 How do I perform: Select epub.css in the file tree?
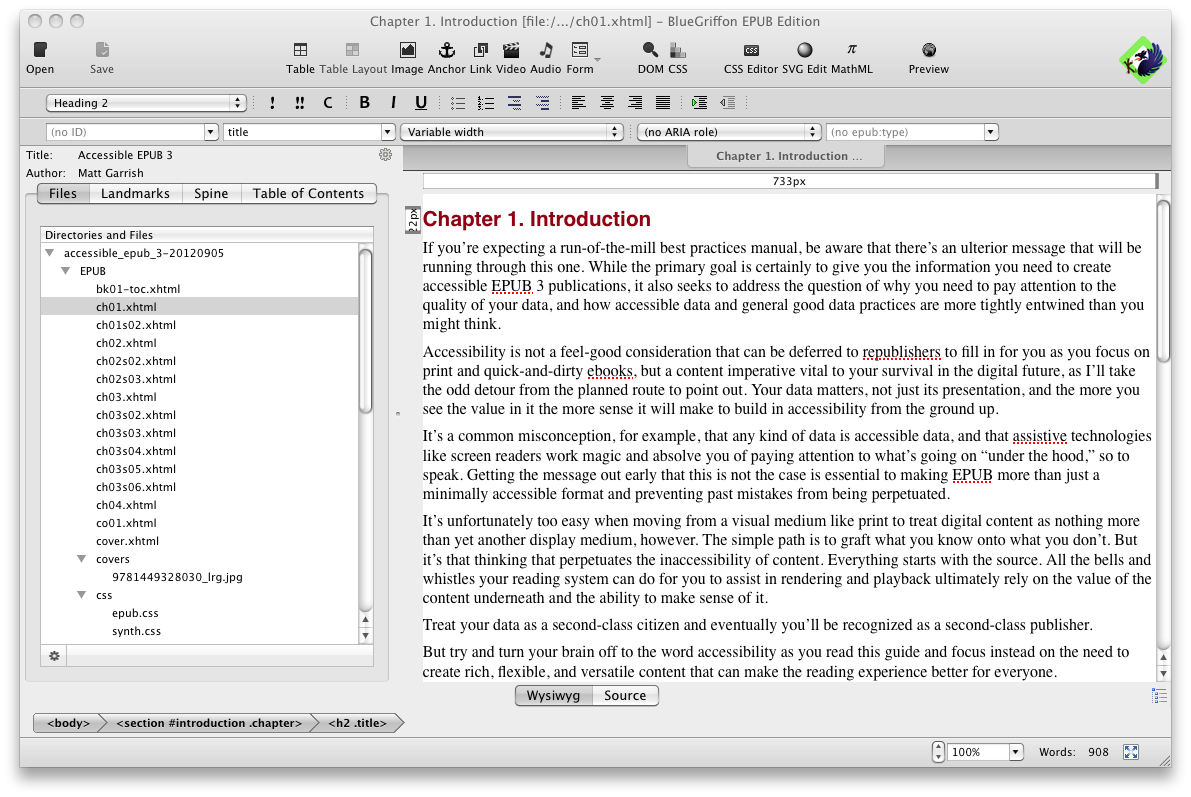tap(135, 613)
